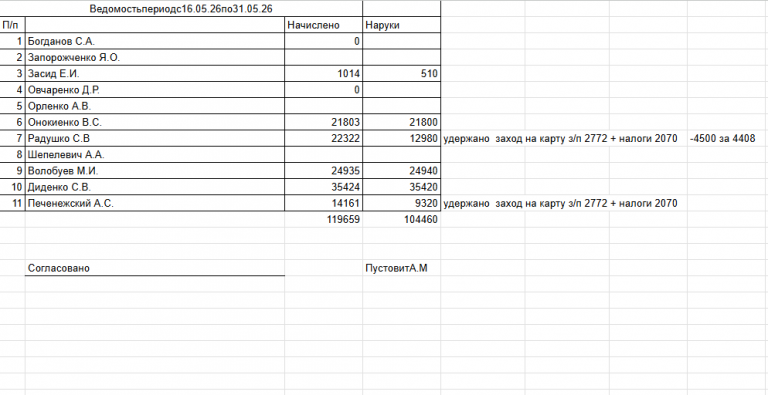This screenshot has width=768, height=395.
Task: Click row number 11 beside Печенежский
Action: [x=12, y=203]
